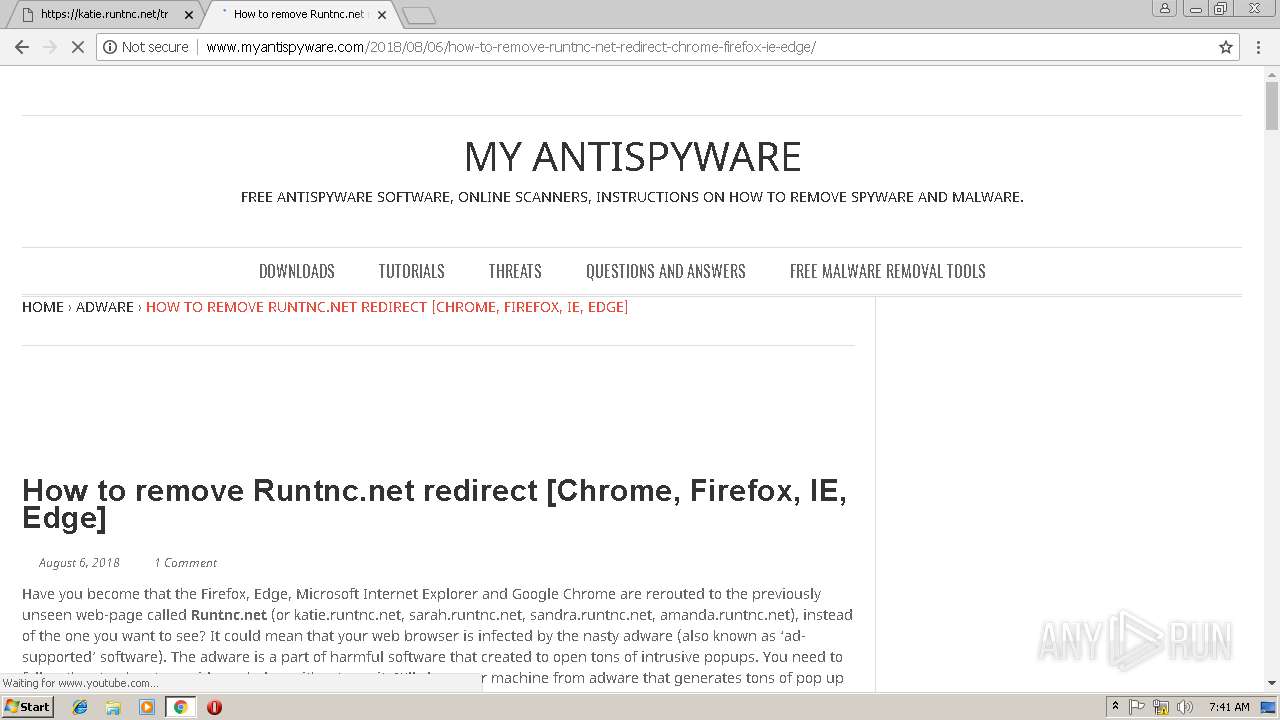Switch to Chrome in the taskbar
Image resolution: width=1280 pixels, height=720 pixels.
point(180,707)
